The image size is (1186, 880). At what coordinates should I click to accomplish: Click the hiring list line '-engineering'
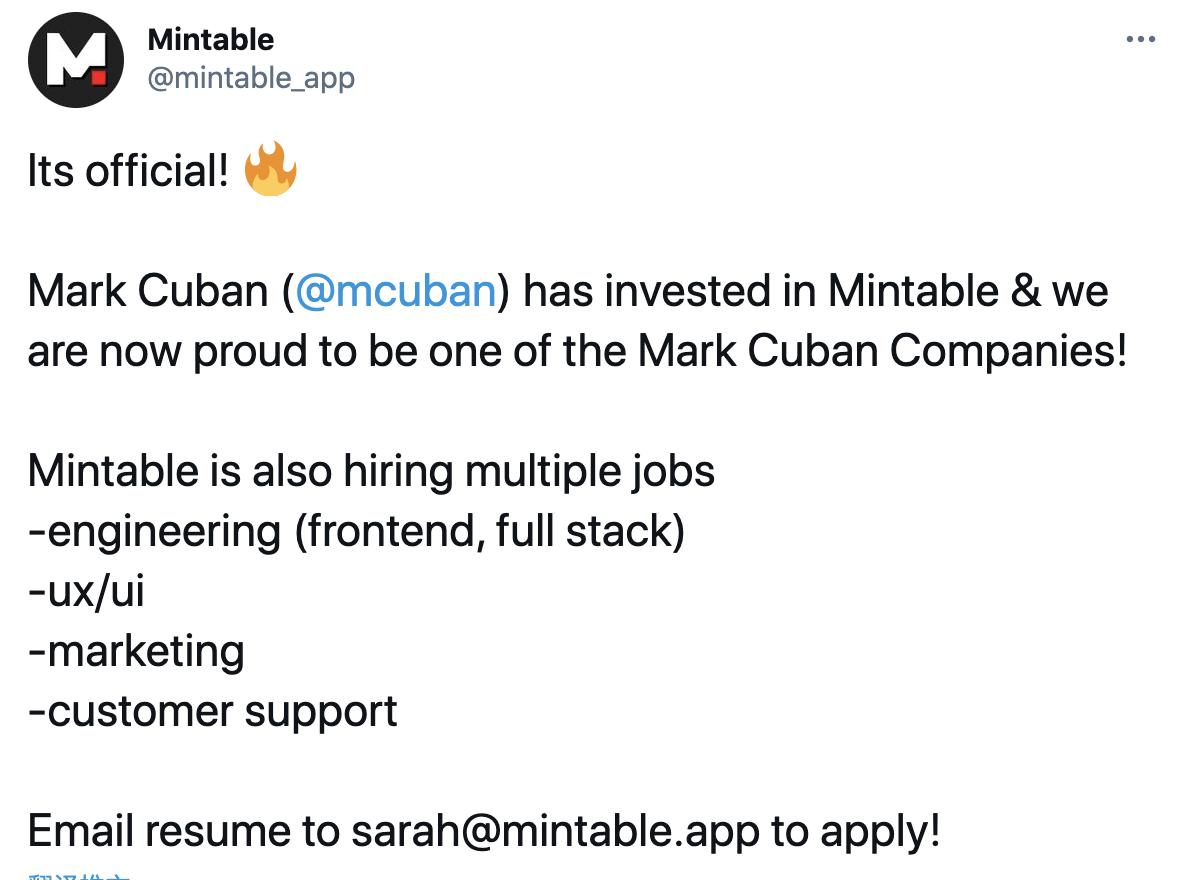tap(355, 531)
